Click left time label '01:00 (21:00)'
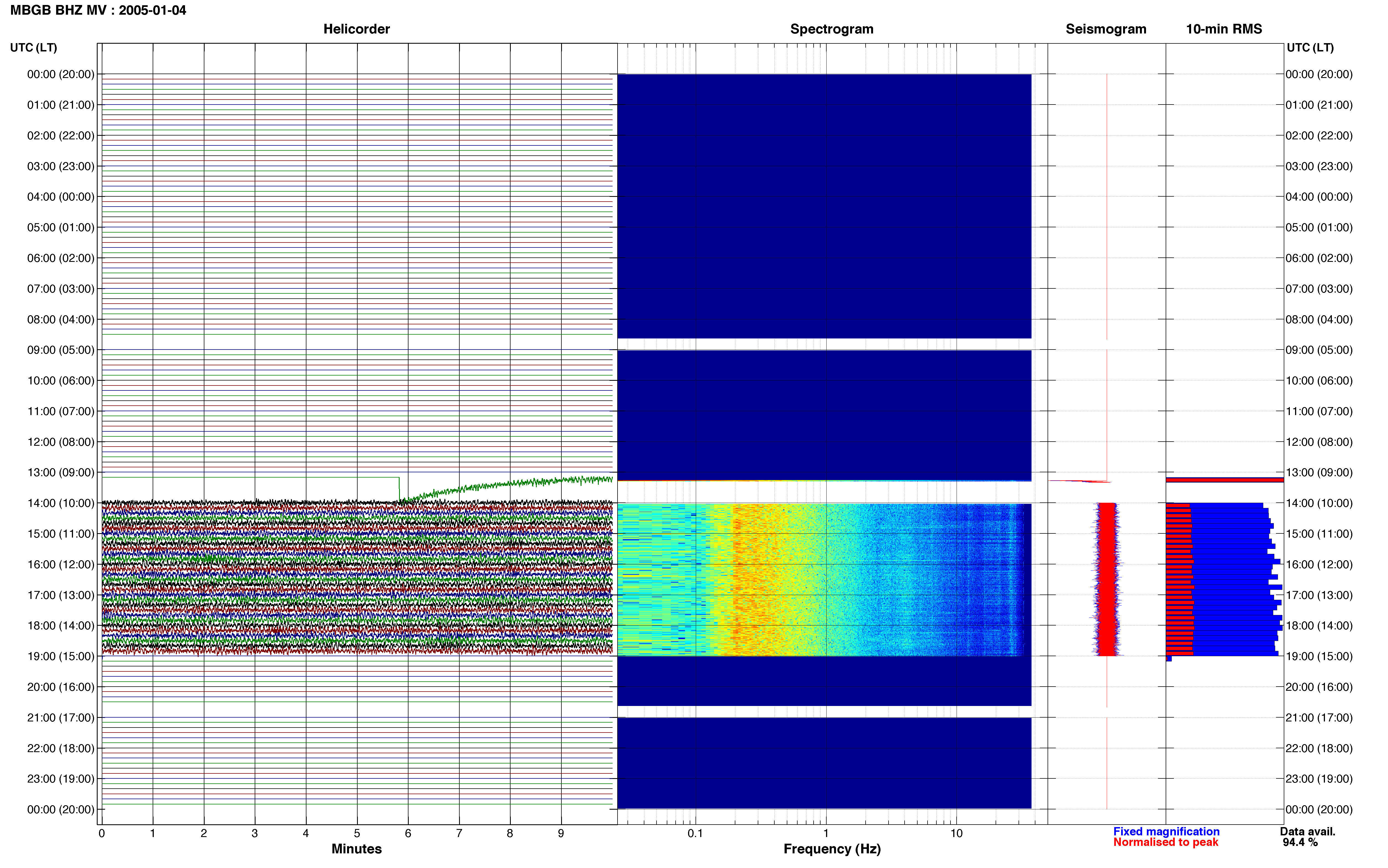1388x868 pixels. coord(61,105)
